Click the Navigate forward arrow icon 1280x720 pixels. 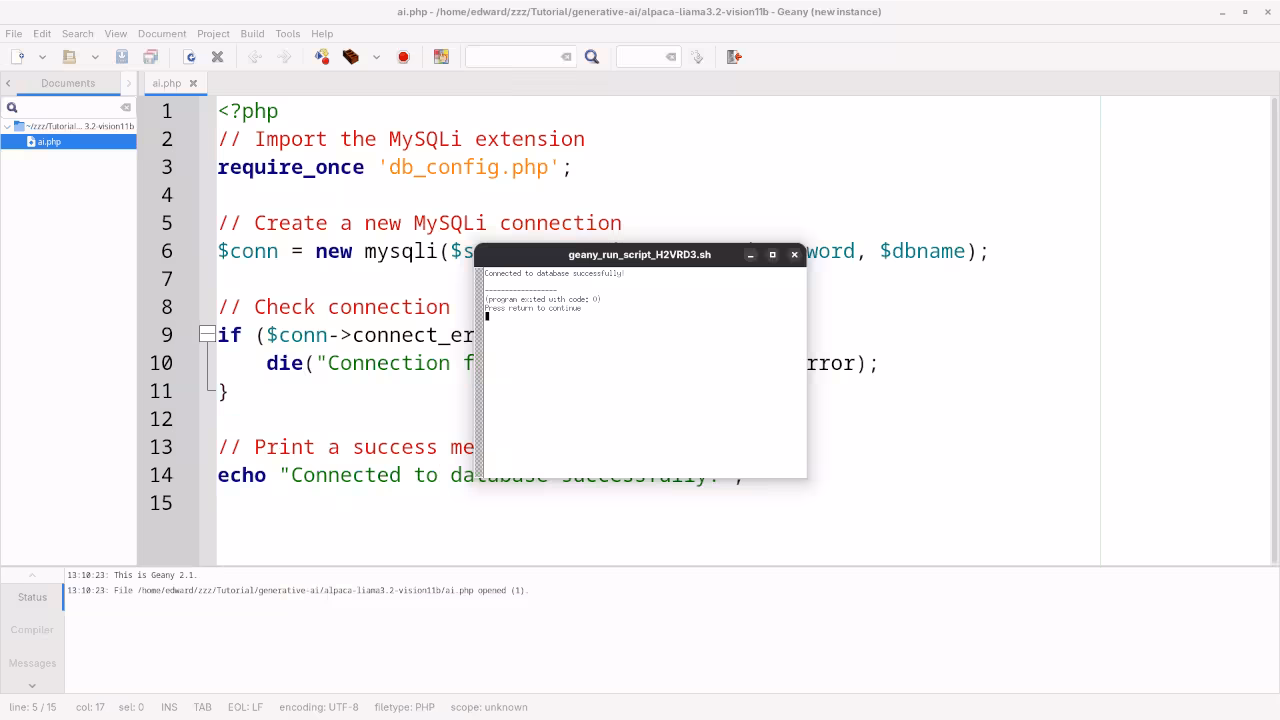[x=284, y=57]
